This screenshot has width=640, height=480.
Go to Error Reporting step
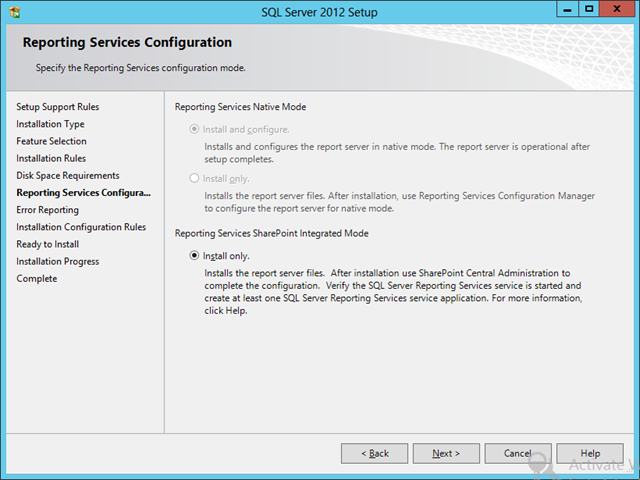47,210
